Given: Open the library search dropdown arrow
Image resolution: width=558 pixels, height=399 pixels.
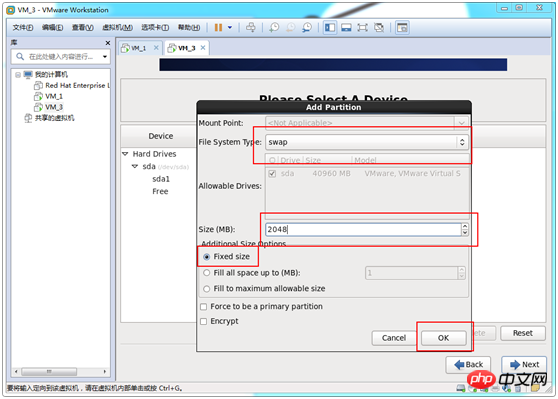Looking at the screenshot, I should (105, 57).
